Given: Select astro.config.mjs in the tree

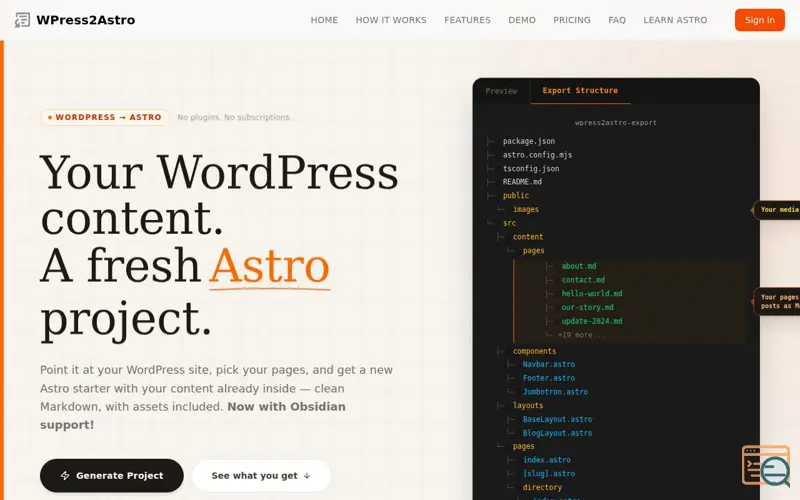Looking at the screenshot, I should click(x=537, y=155).
